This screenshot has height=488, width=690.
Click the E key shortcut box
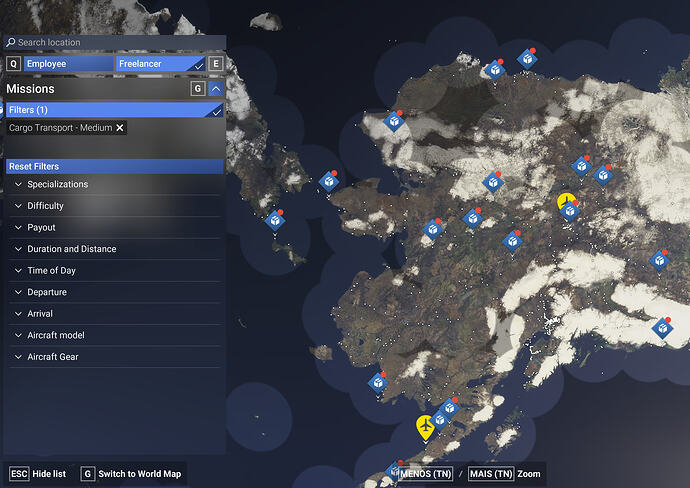216,64
